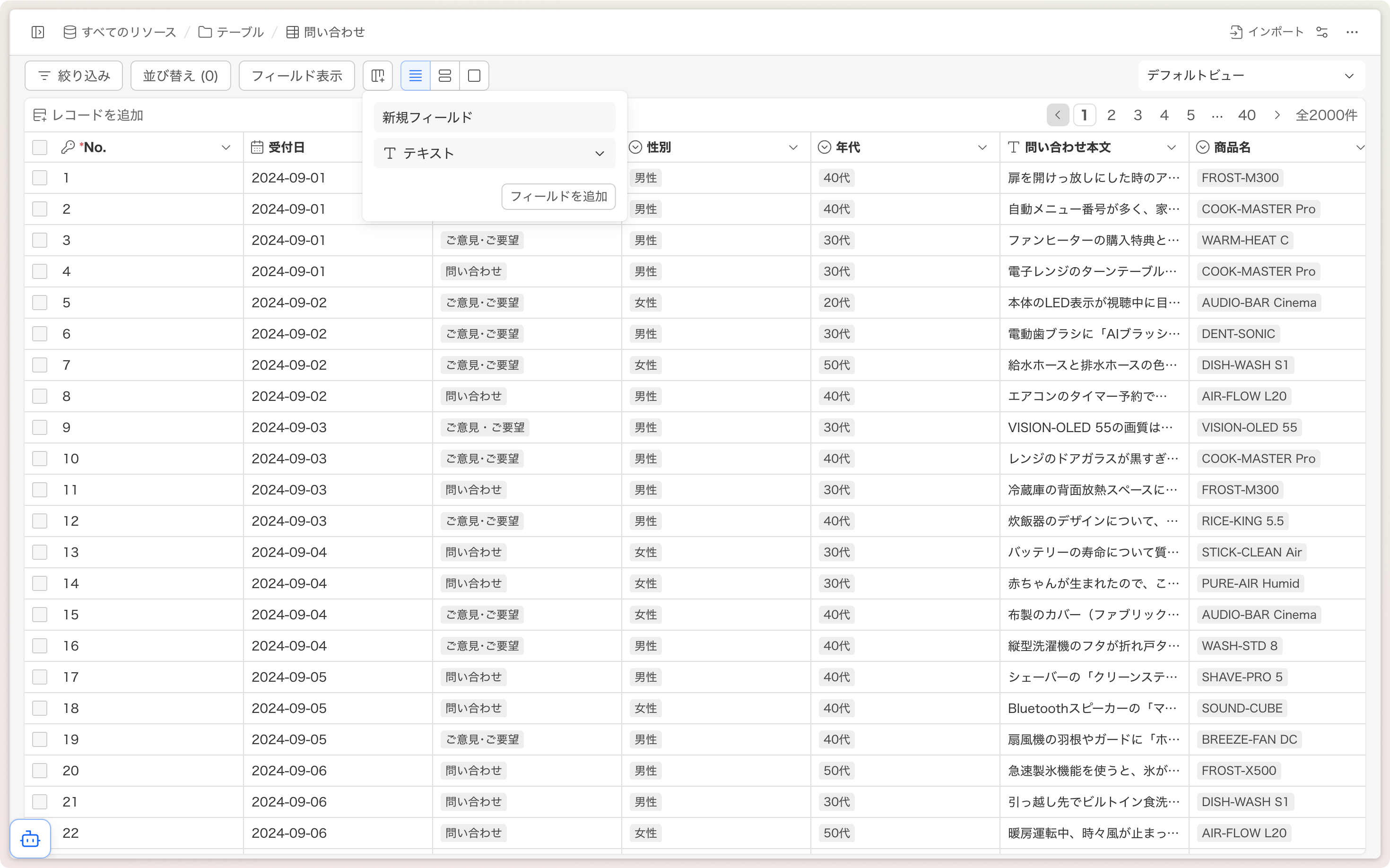Open view settings sliders icon
1390x868 pixels.
[x=1322, y=32]
